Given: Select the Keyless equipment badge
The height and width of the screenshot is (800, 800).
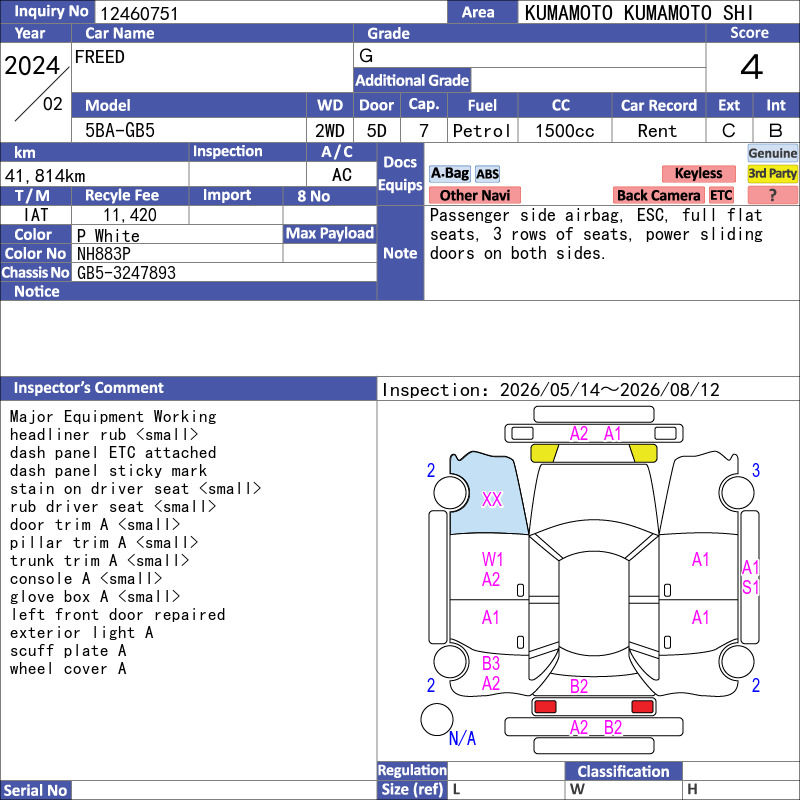Looking at the screenshot, I should pyautogui.click(x=698, y=173).
